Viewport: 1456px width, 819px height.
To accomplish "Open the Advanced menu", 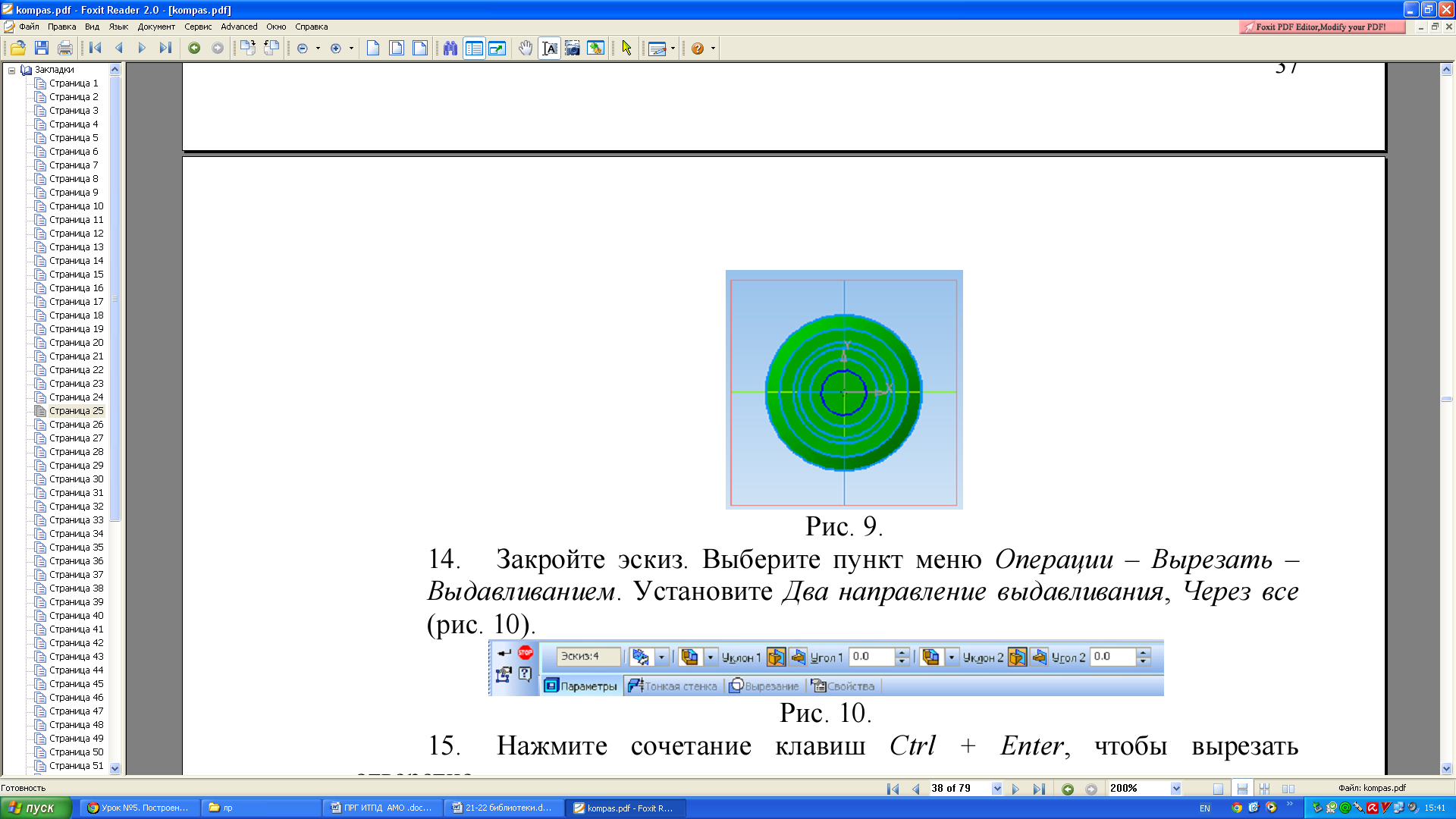I will (x=239, y=27).
